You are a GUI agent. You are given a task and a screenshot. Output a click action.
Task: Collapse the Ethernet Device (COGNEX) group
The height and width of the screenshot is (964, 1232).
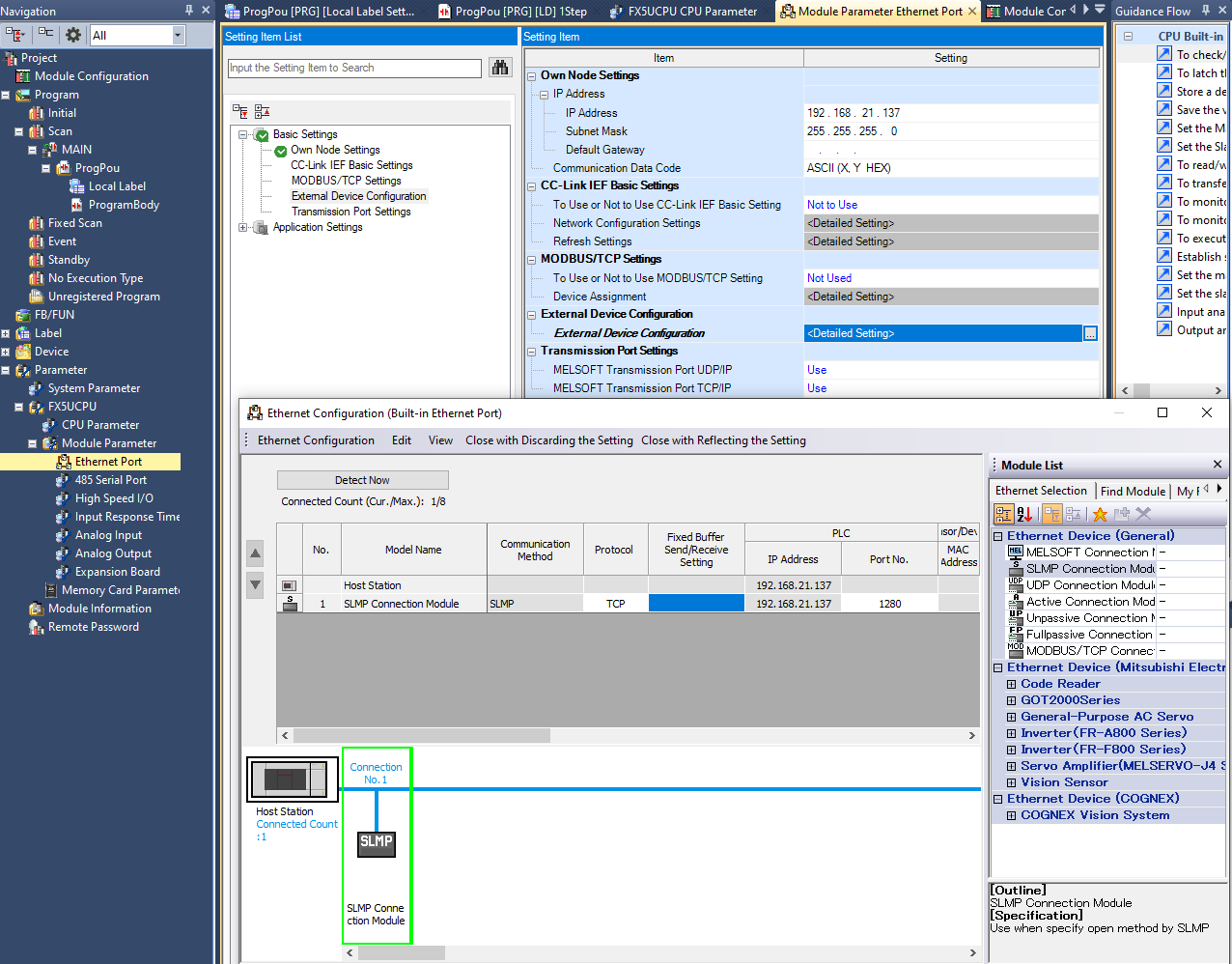pyautogui.click(x=997, y=799)
